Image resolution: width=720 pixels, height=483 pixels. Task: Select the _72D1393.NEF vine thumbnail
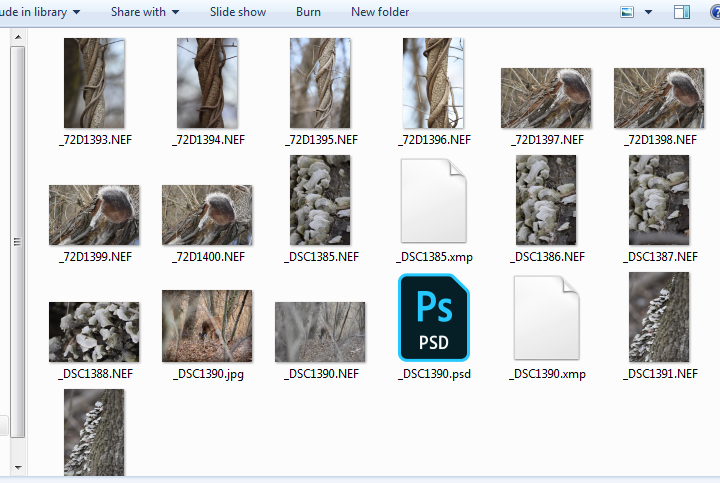(94, 83)
